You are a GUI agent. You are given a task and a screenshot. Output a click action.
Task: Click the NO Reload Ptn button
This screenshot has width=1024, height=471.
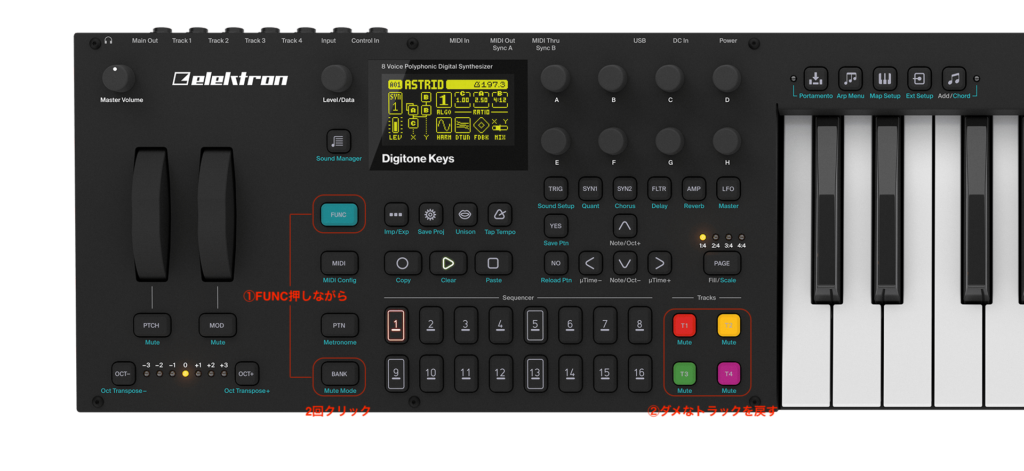[x=556, y=263]
